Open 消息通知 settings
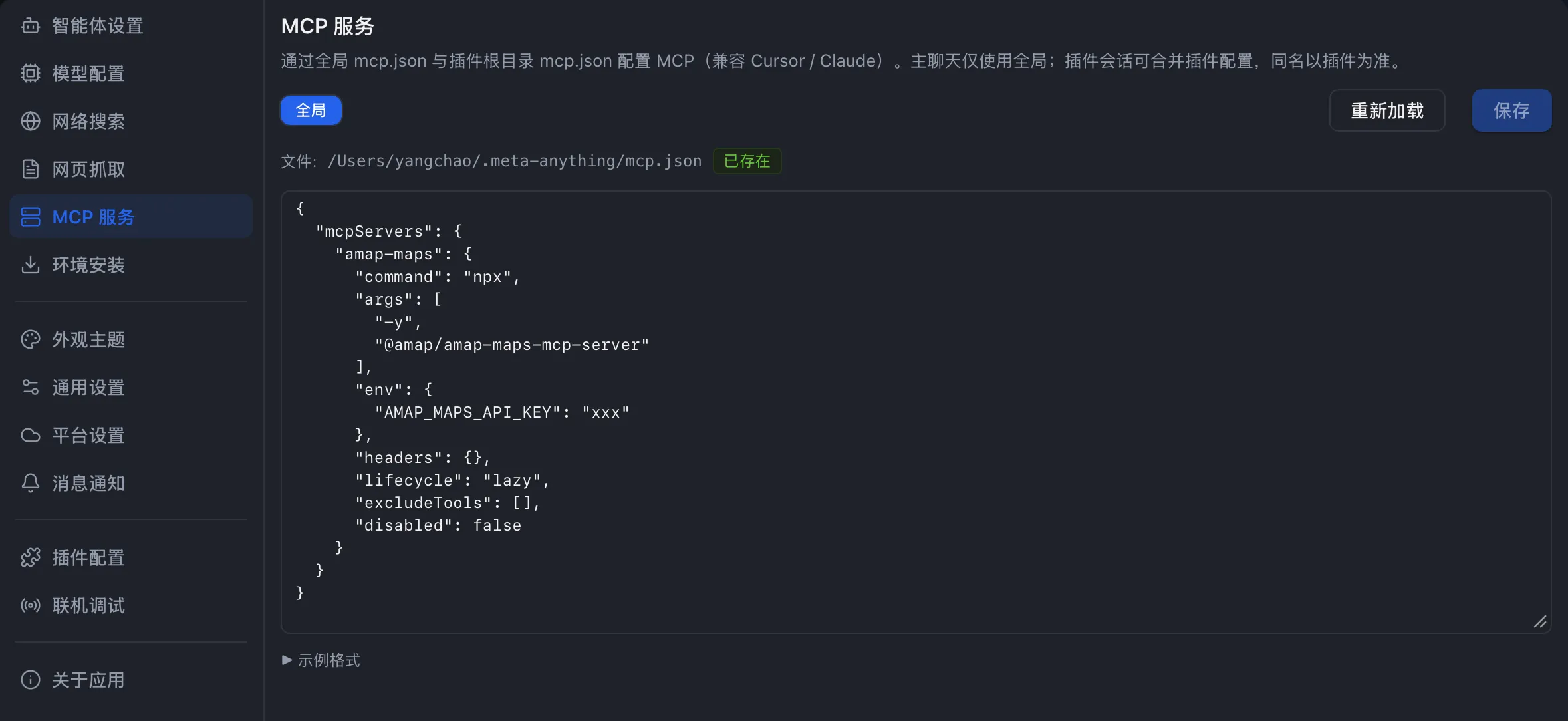The height and width of the screenshot is (721, 1568). coord(131,484)
